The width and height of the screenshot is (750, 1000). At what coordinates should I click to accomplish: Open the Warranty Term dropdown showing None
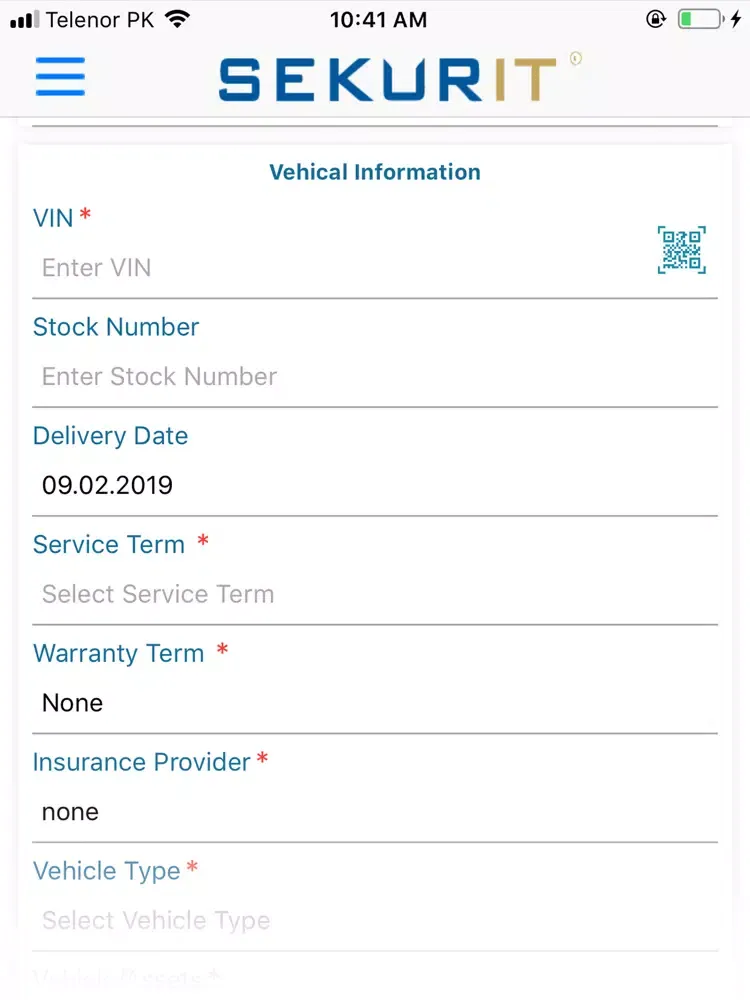coord(375,703)
